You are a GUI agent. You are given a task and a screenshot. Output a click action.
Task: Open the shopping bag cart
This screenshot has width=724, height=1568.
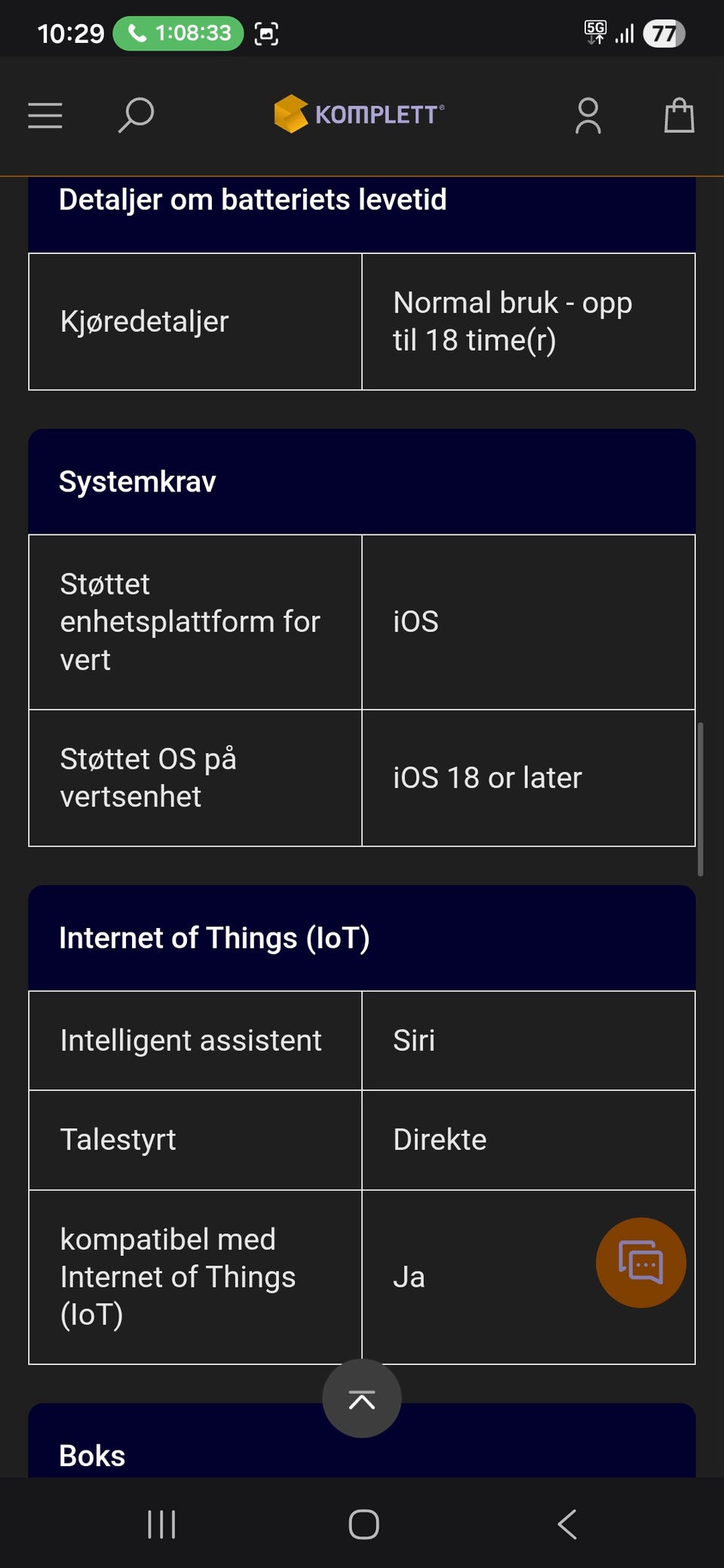pos(679,115)
